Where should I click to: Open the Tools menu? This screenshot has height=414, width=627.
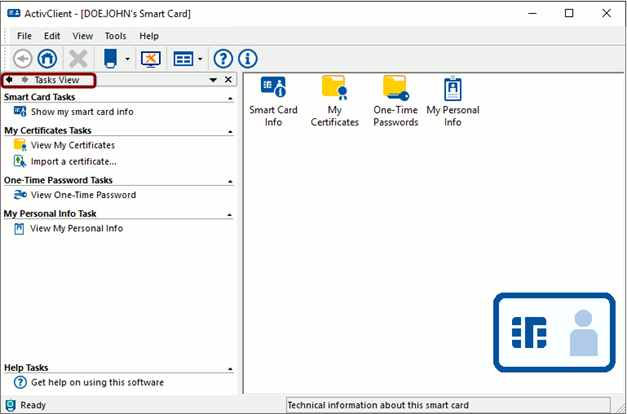(x=115, y=36)
